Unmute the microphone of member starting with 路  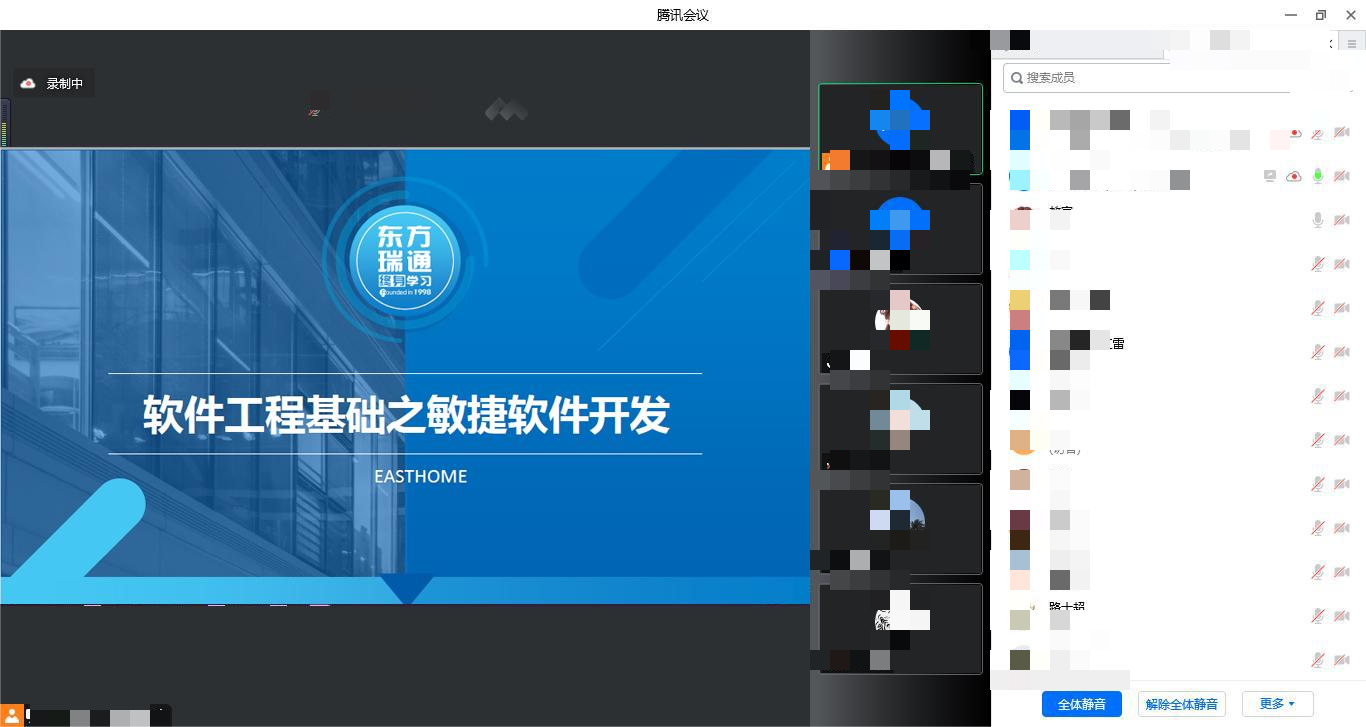click(1318, 616)
